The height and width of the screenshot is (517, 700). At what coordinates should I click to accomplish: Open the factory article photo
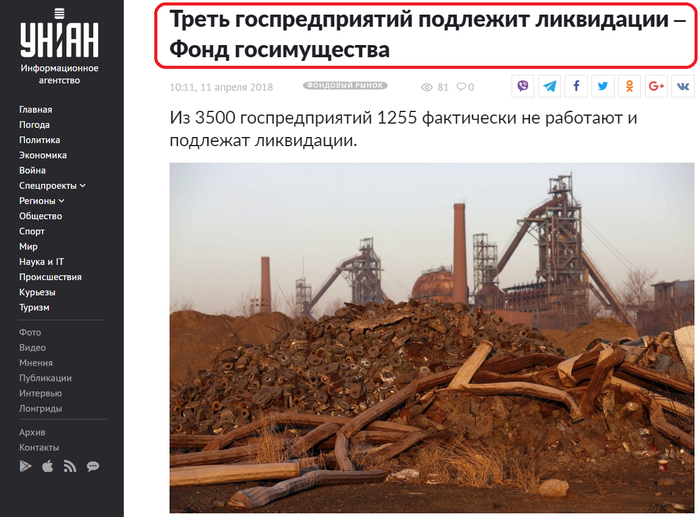(432, 338)
